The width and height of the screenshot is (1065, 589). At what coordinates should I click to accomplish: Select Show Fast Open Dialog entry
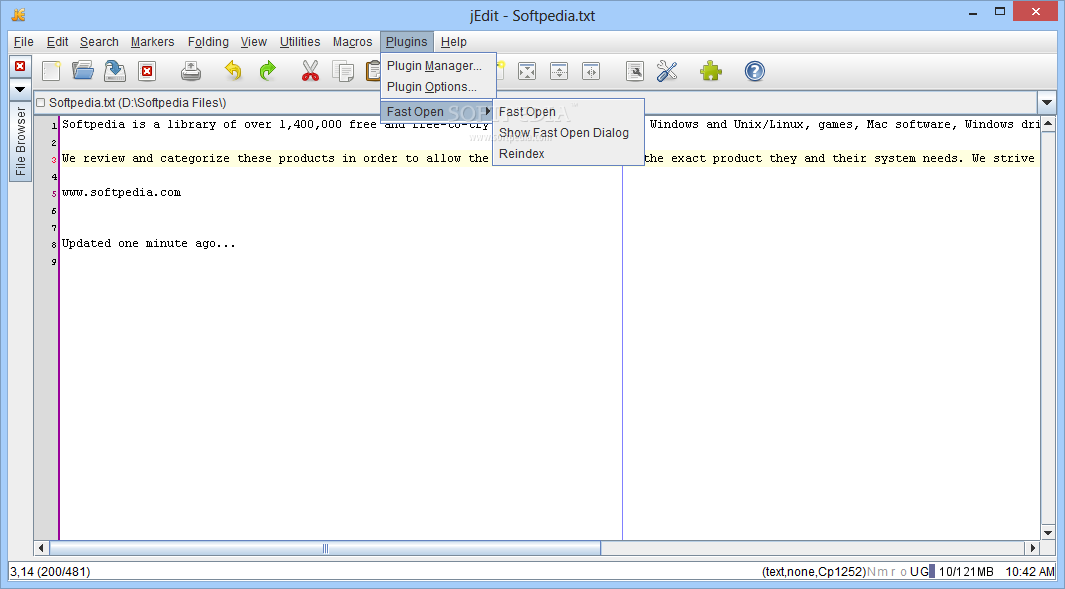[568, 132]
